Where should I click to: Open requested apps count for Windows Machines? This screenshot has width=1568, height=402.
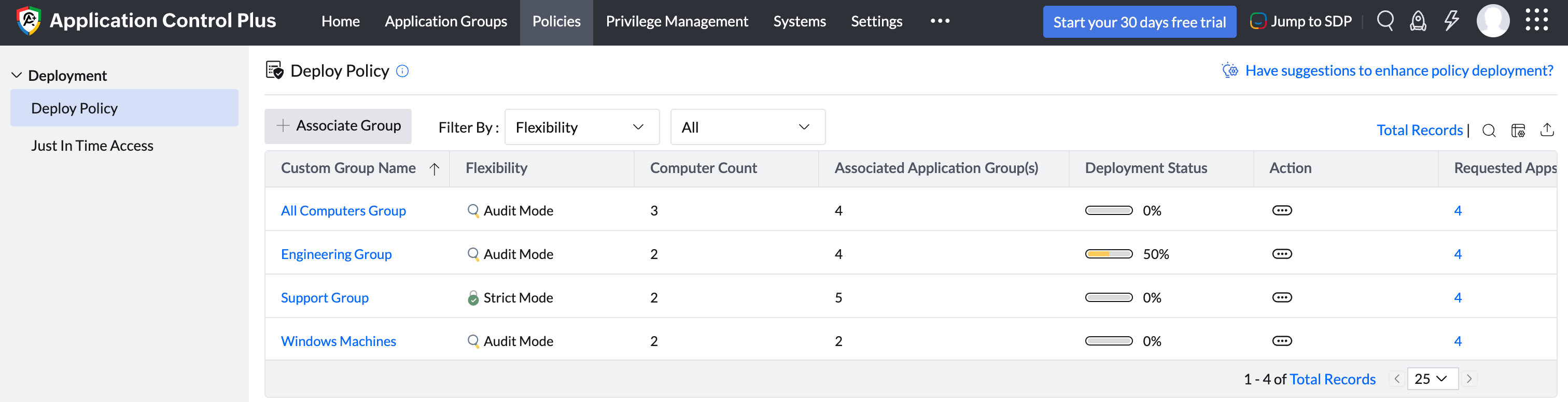click(x=1457, y=341)
